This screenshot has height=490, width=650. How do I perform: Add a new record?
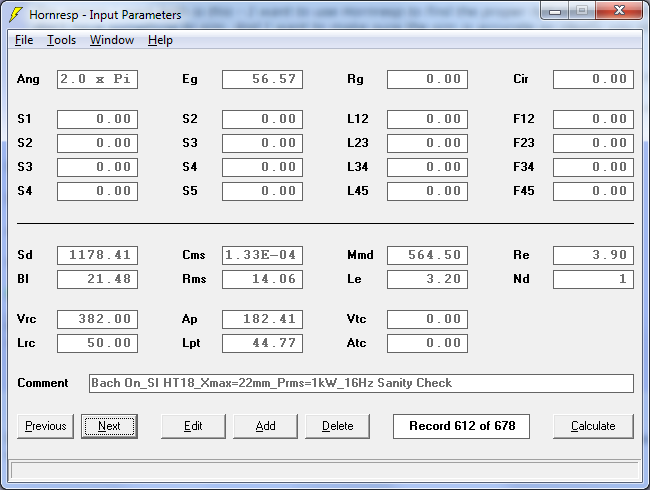pos(265,426)
